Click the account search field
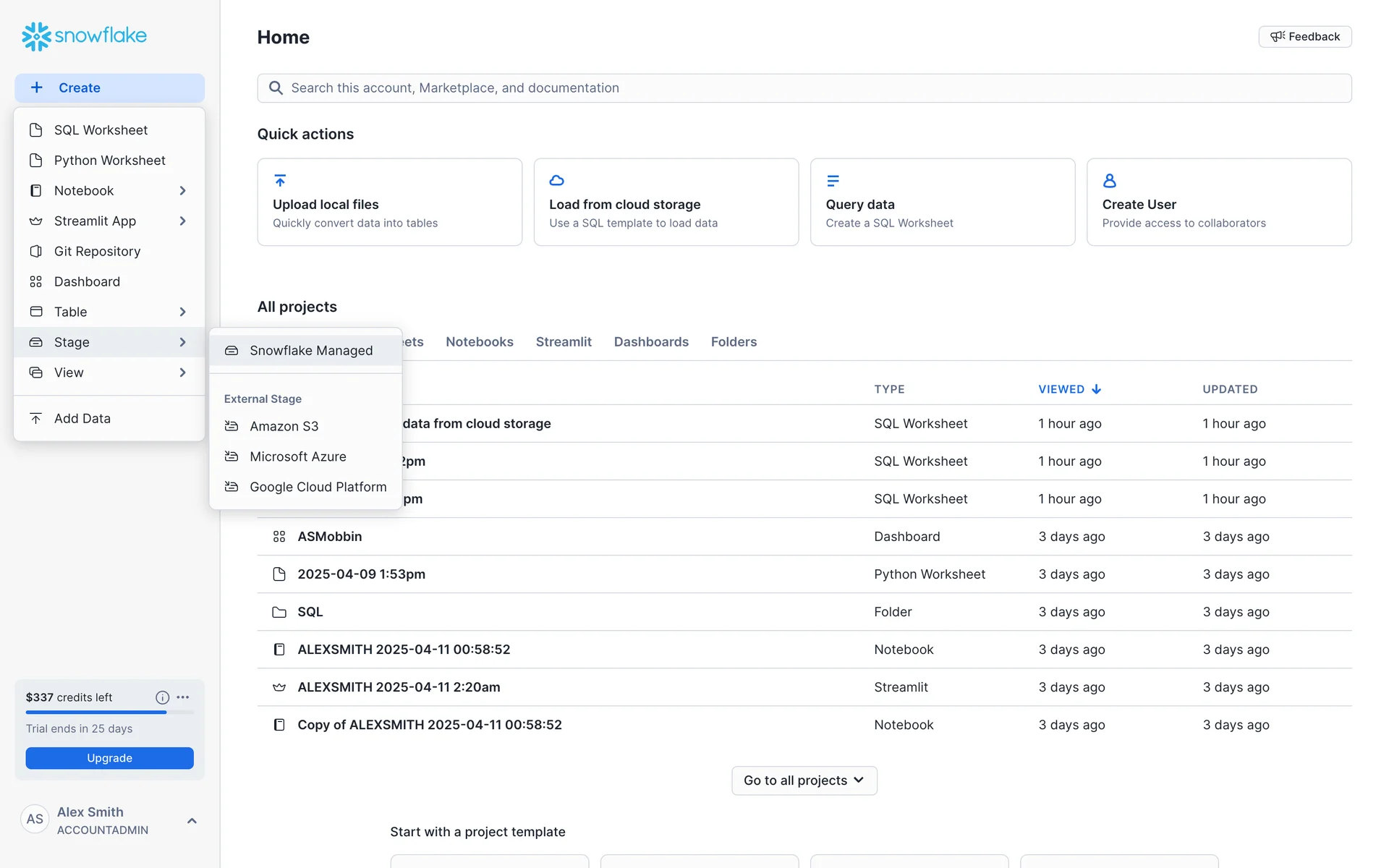Image resolution: width=1389 pixels, height=868 pixels. coord(803,88)
